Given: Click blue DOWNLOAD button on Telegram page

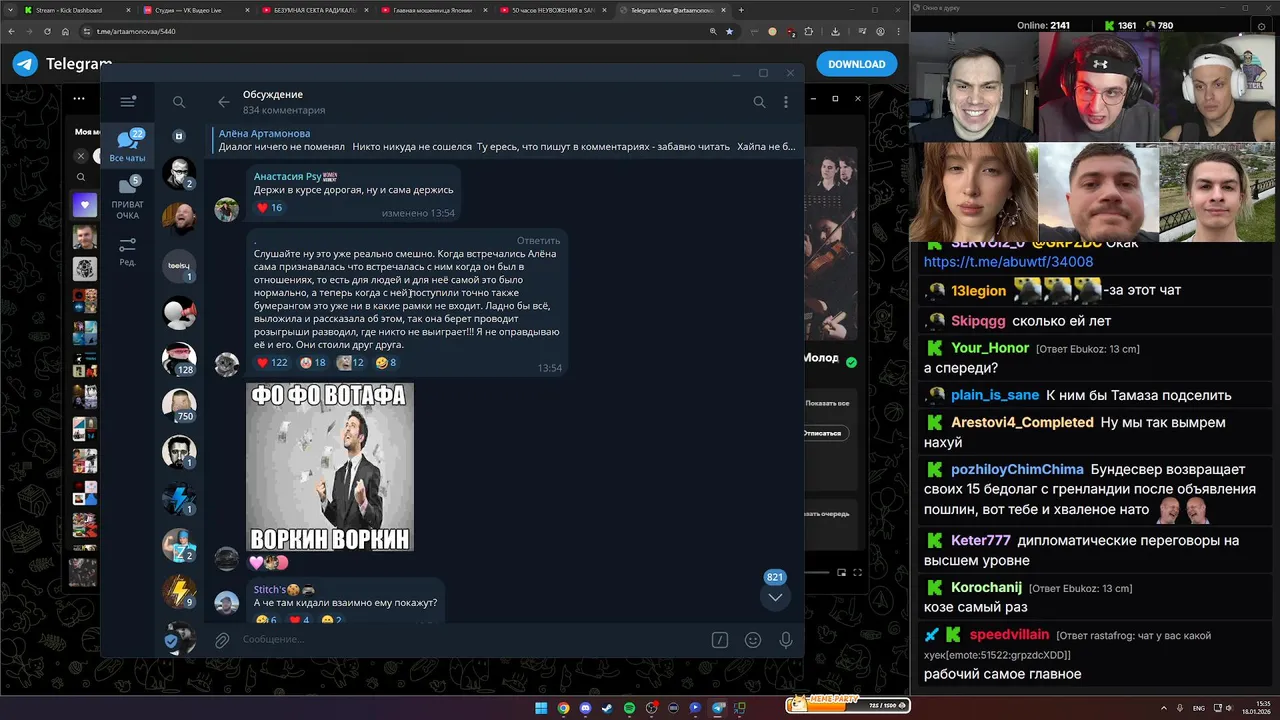Looking at the screenshot, I should pos(856,64).
